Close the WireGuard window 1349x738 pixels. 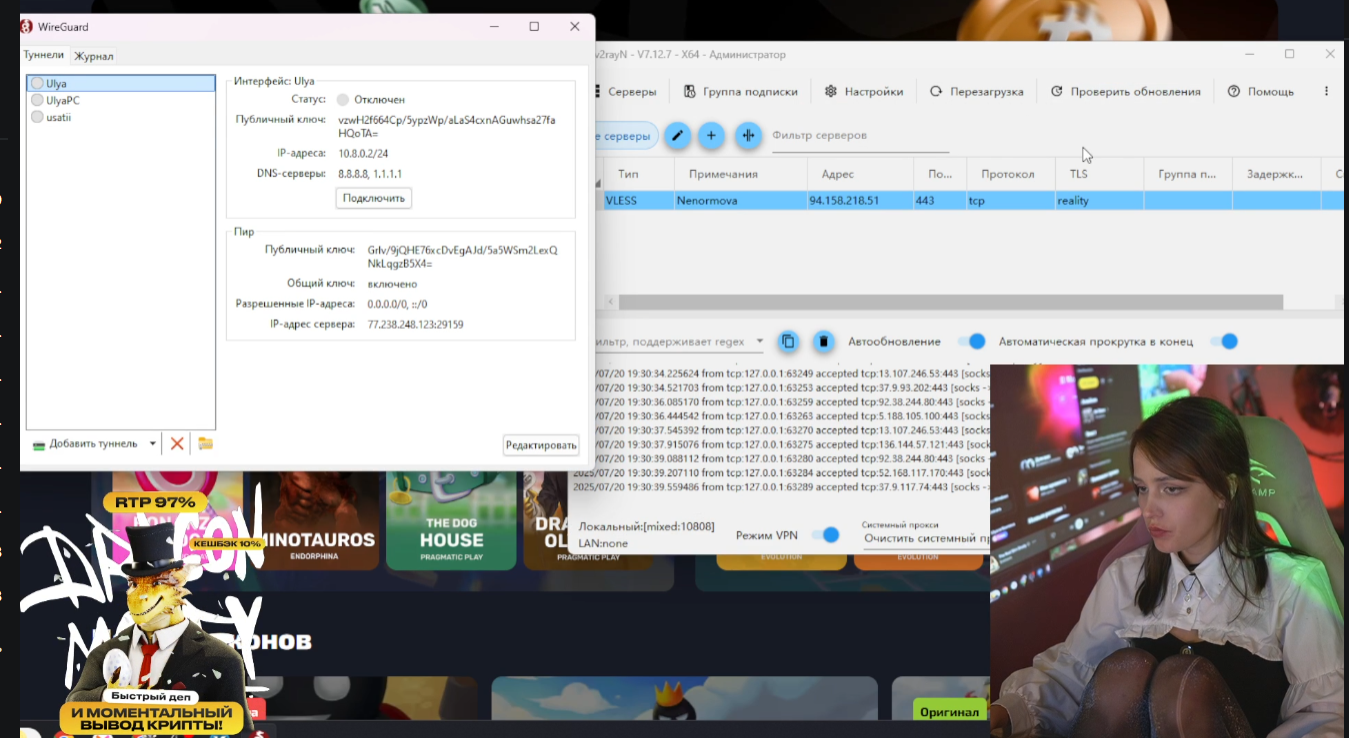pyautogui.click(x=574, y=26)
